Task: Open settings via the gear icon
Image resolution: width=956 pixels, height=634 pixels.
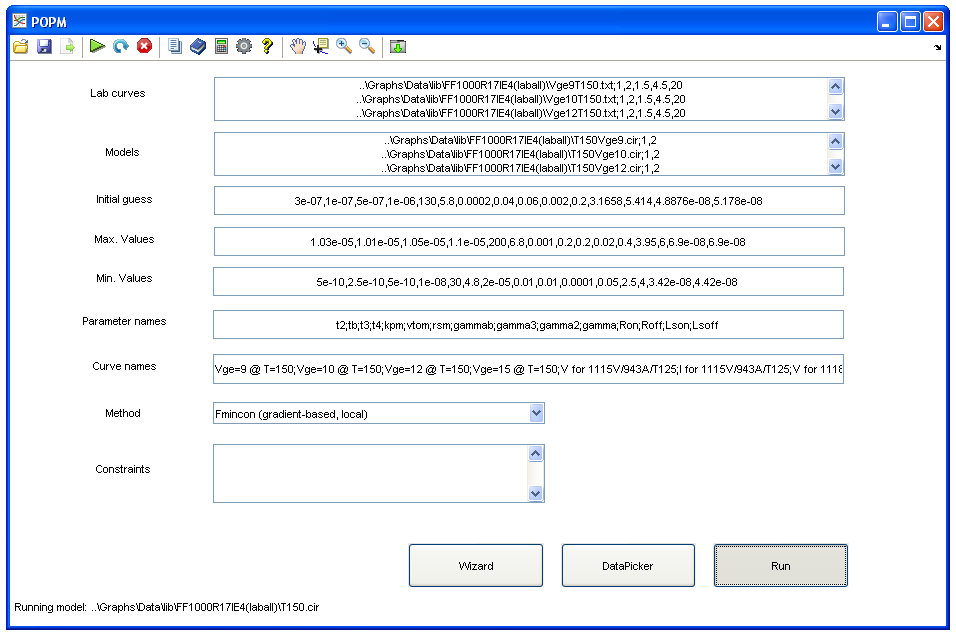Action: coord(244,46)
